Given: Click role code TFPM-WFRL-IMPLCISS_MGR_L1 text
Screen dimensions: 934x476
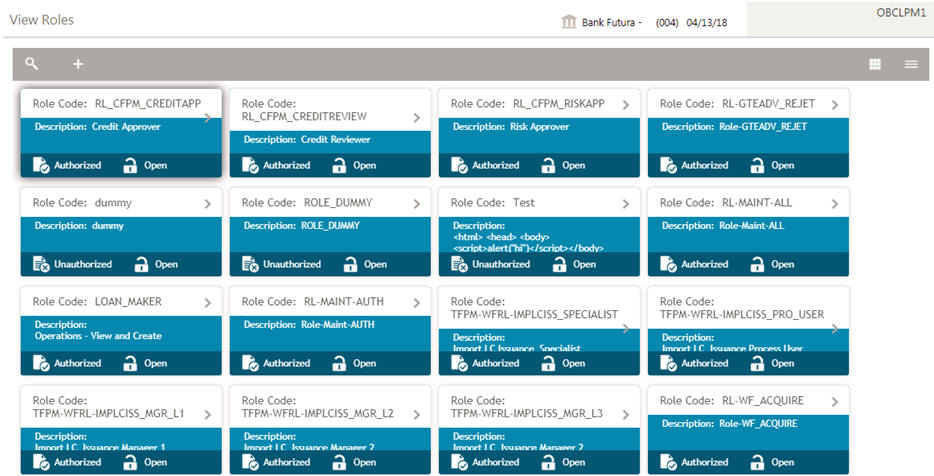Looking at the screenshot, I should [108, 413].
